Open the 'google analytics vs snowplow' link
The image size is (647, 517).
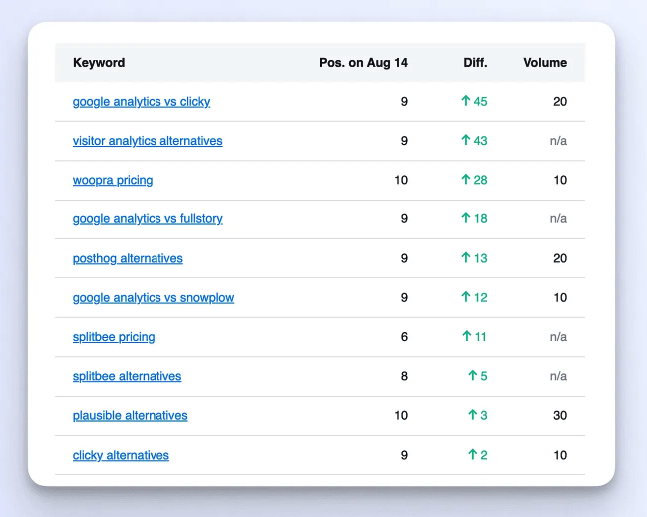(153, 298)
